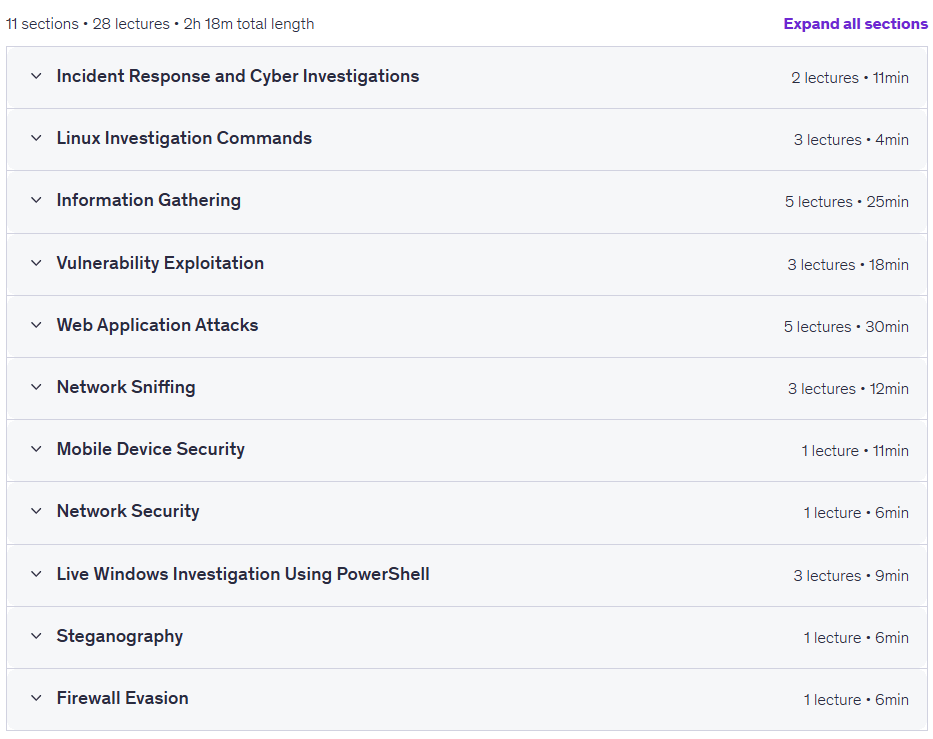Open the Steganography section title
933x739 pixels.
pyautogui.click(x=120, y=635)
